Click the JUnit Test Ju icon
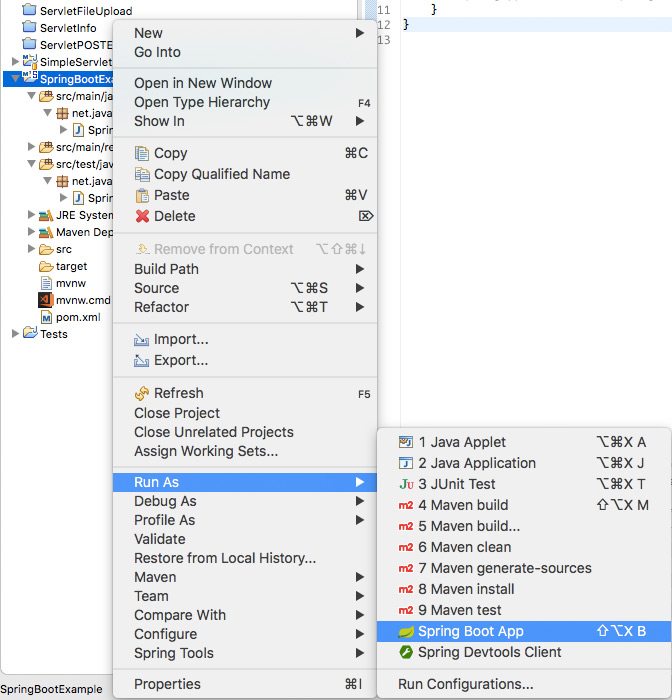 pyautogui.click(x=406, y=484)
